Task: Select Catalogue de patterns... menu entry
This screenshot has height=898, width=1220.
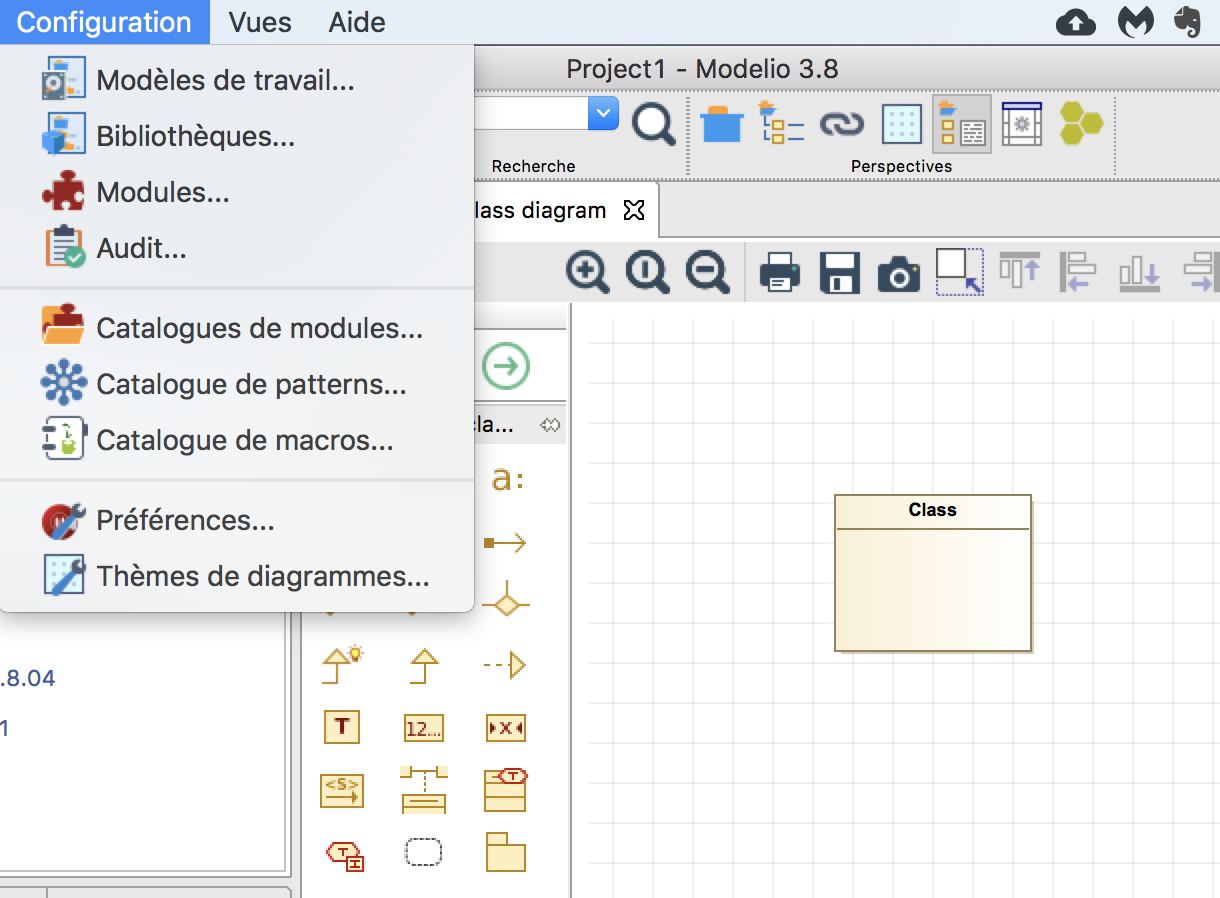Action: pyautogui.click(x=251, y=384)
